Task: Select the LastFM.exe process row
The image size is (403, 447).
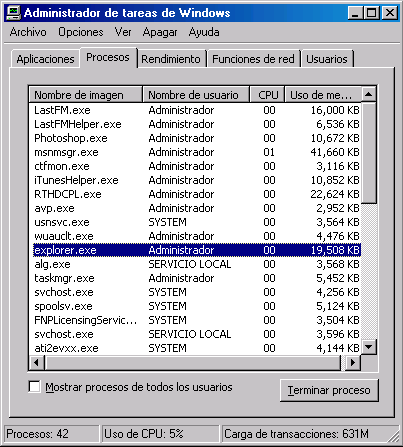Action: coord(197,110)
